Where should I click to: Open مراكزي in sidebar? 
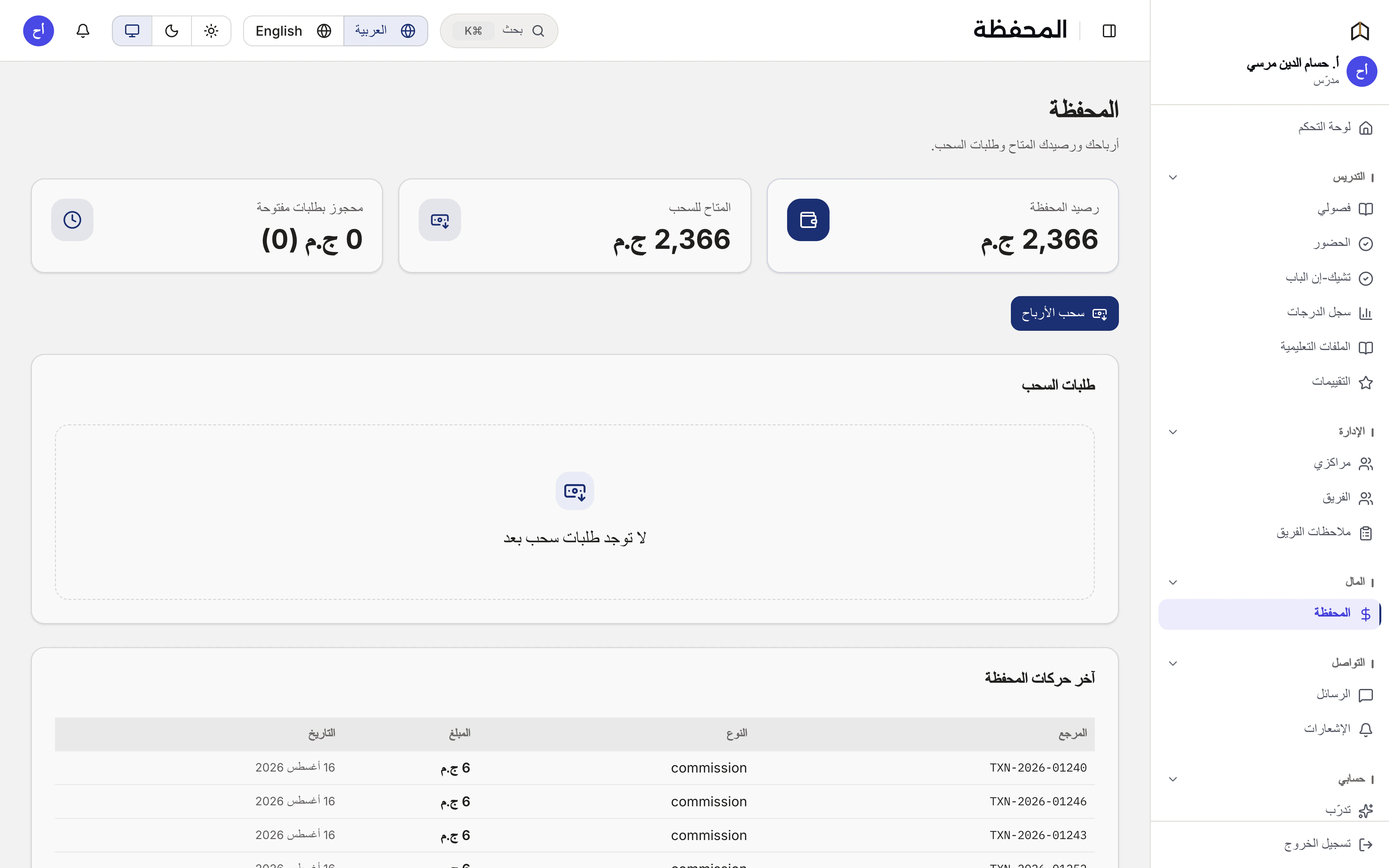1270,463
